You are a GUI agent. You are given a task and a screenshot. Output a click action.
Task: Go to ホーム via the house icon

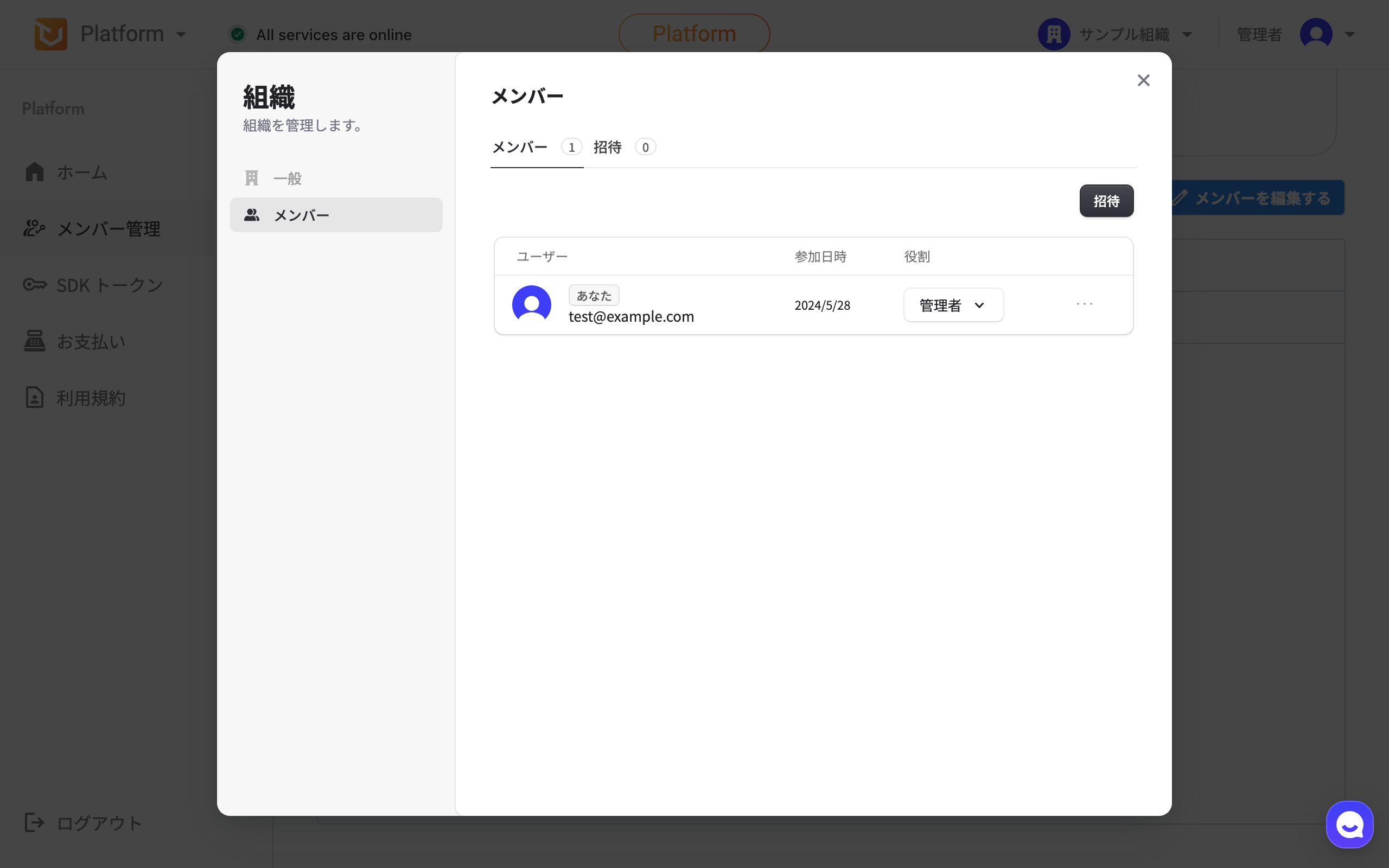click(35, 171)
